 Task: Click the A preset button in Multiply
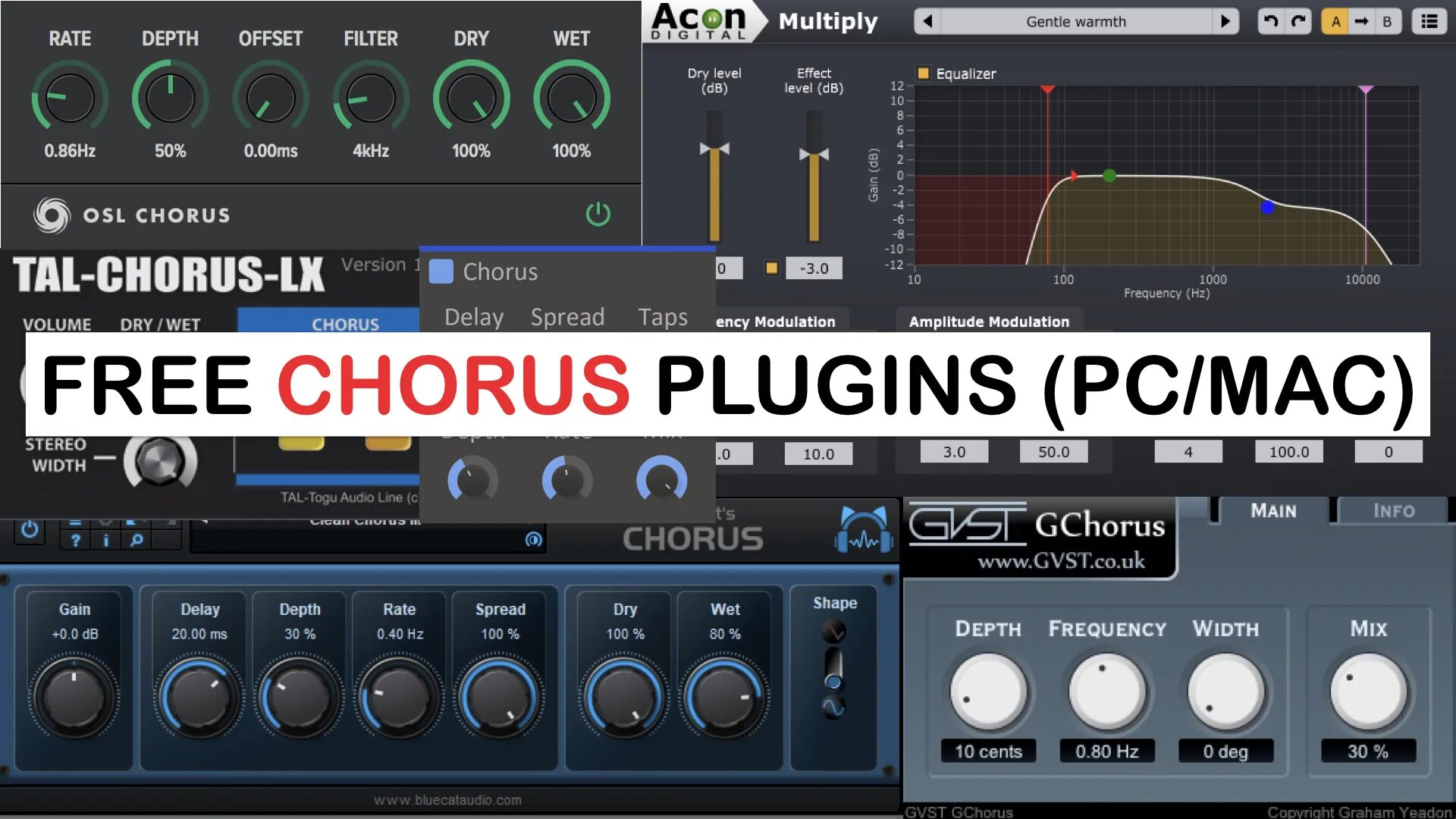(x=1335, y=22)
